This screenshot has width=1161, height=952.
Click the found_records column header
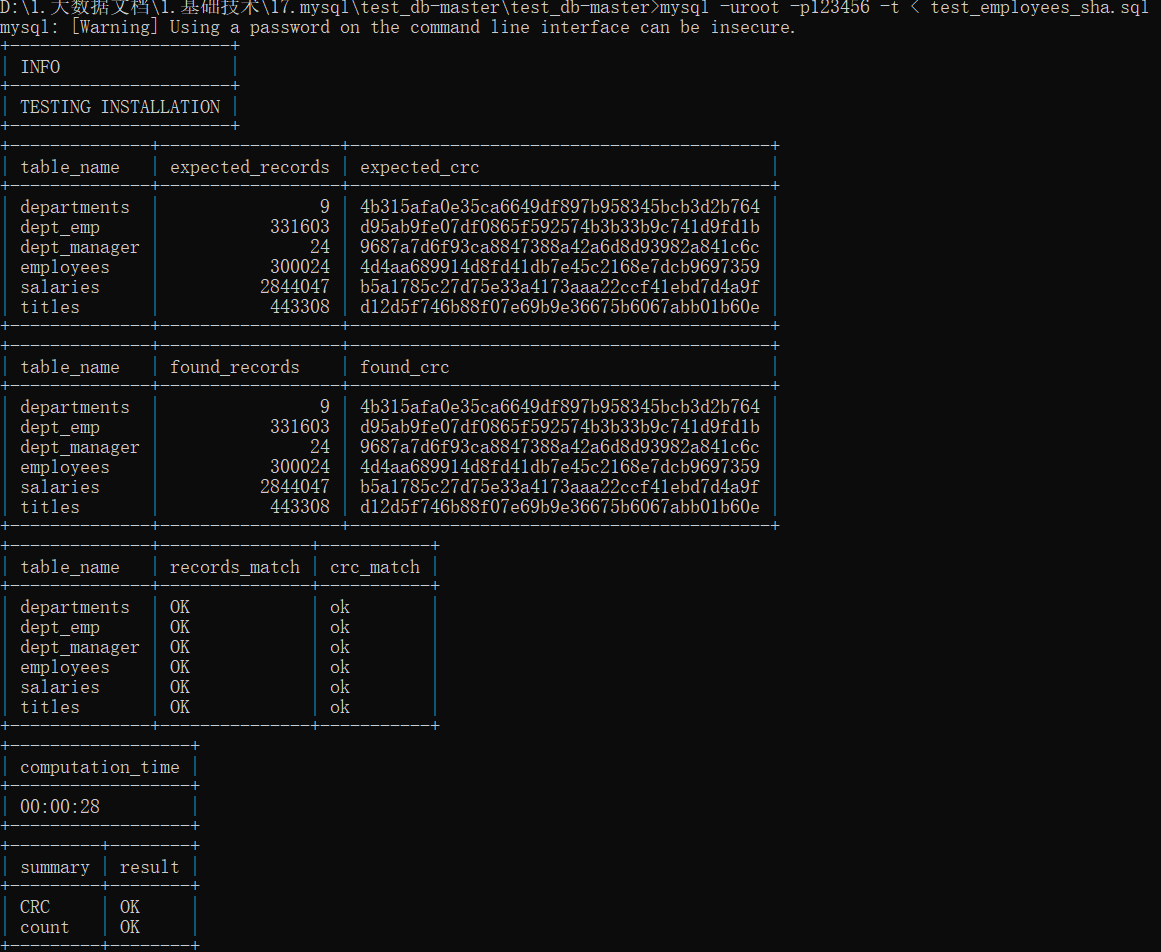[x=234, y=367]
